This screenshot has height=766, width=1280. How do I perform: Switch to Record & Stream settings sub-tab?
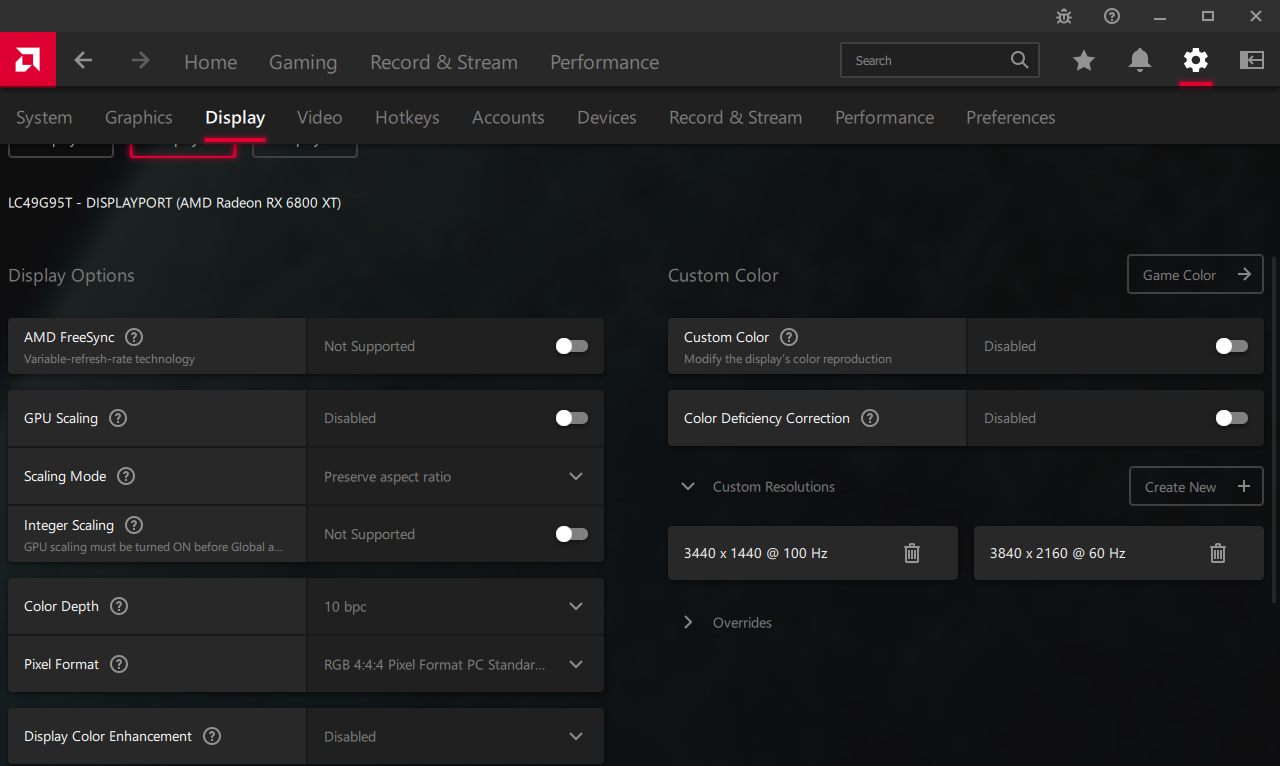point(736,117)
